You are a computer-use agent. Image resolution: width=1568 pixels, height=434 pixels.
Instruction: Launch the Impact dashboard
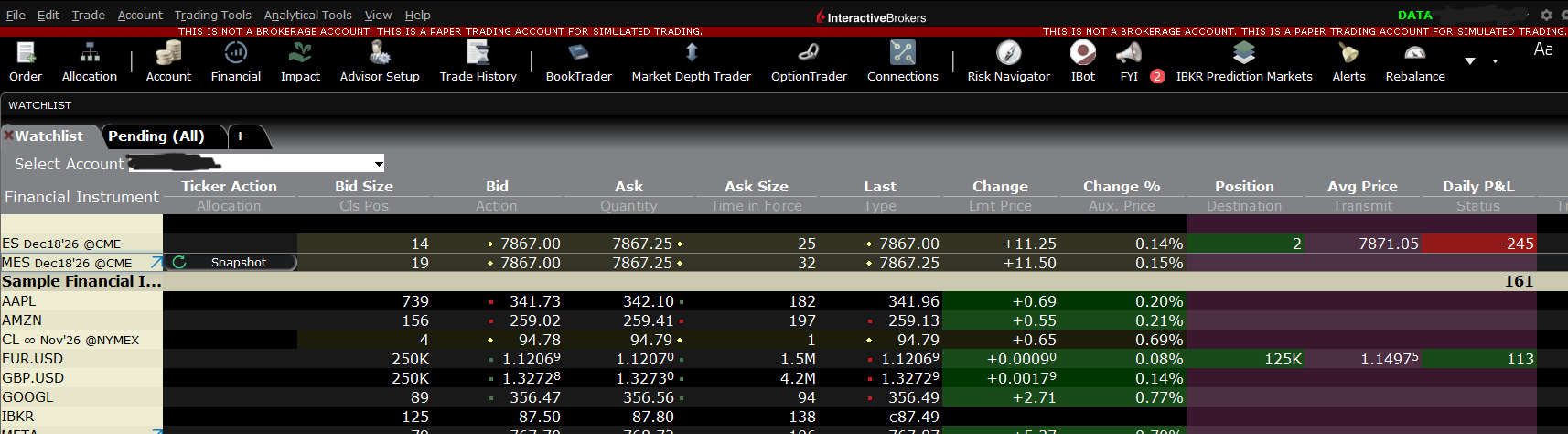click(300, 61)
